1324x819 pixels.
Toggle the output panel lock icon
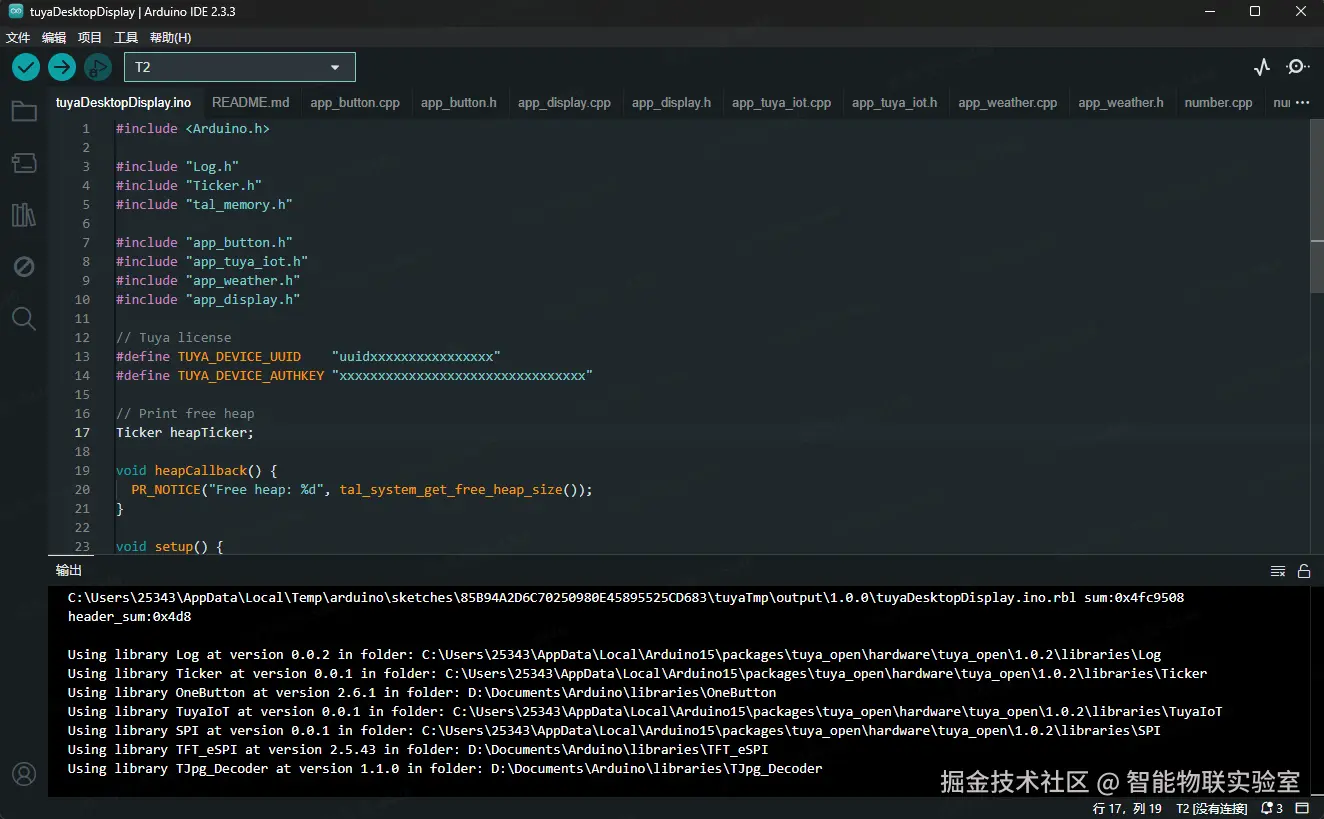pyautogui.click(x=1304, y=571)
